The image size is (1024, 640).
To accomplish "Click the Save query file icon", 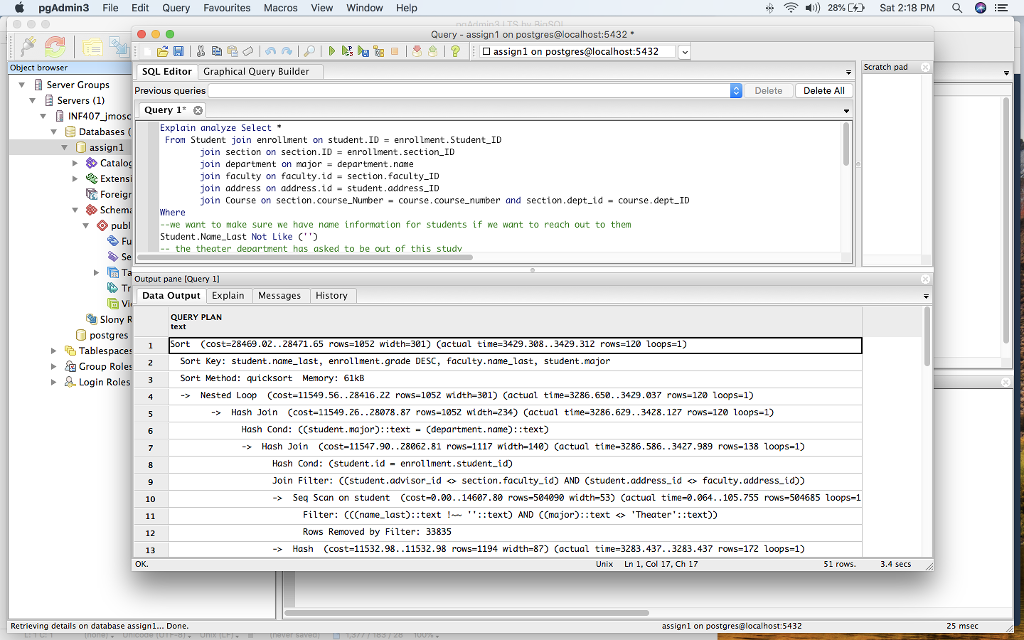I will coord(177,51).
